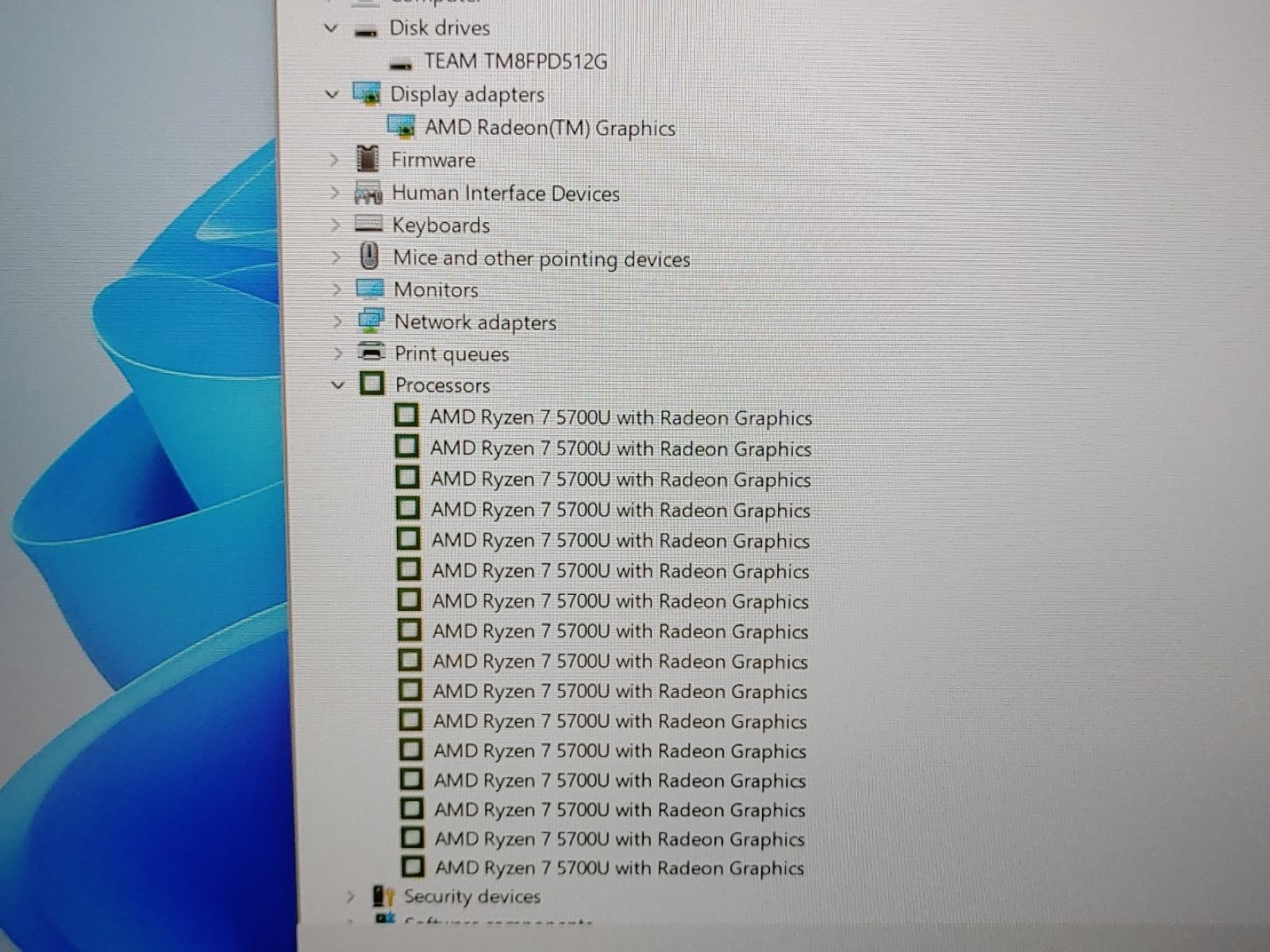Expand the Security devices category
1270x952 pixels.
[350, 896]
